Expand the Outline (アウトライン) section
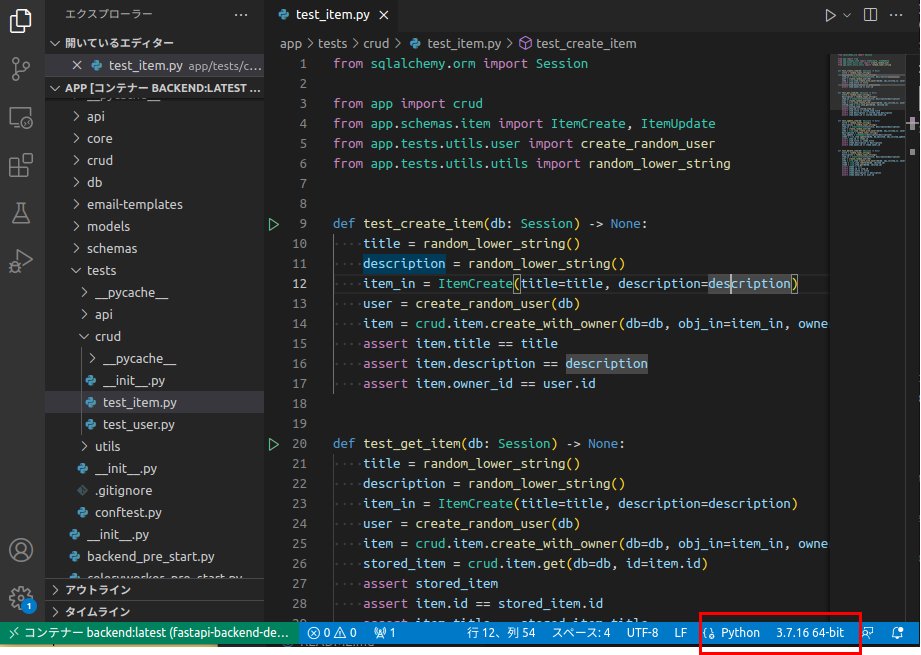921x655 pixels. tap(155, 589)
